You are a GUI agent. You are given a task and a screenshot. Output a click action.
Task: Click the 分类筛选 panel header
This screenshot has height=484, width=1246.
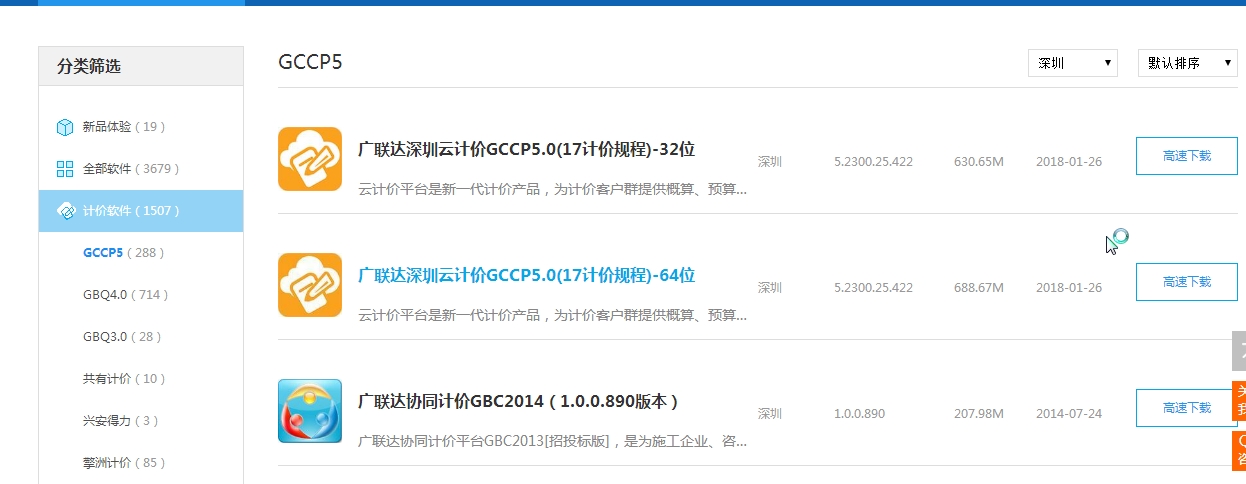(x=141, y=66)
